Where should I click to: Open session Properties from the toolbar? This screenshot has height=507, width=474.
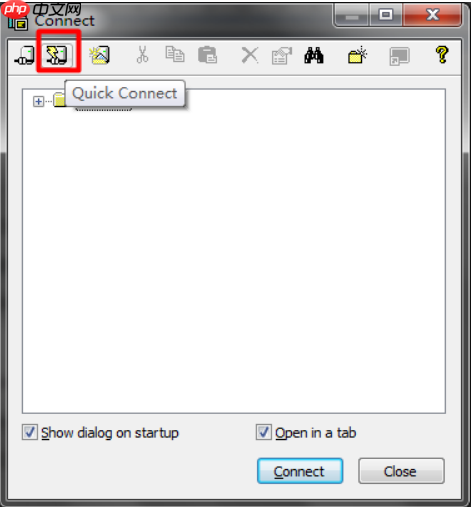tap(282, 55)
